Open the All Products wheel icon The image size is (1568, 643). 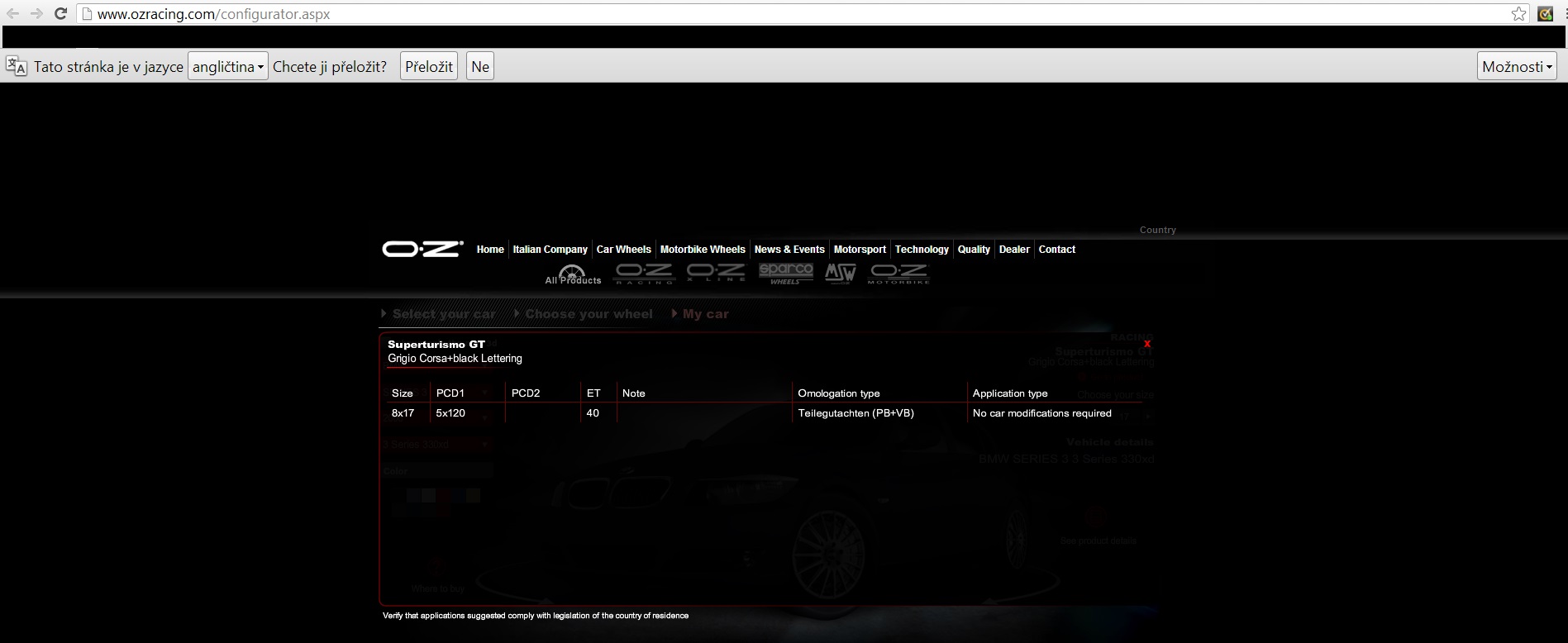tap(572, 275)
